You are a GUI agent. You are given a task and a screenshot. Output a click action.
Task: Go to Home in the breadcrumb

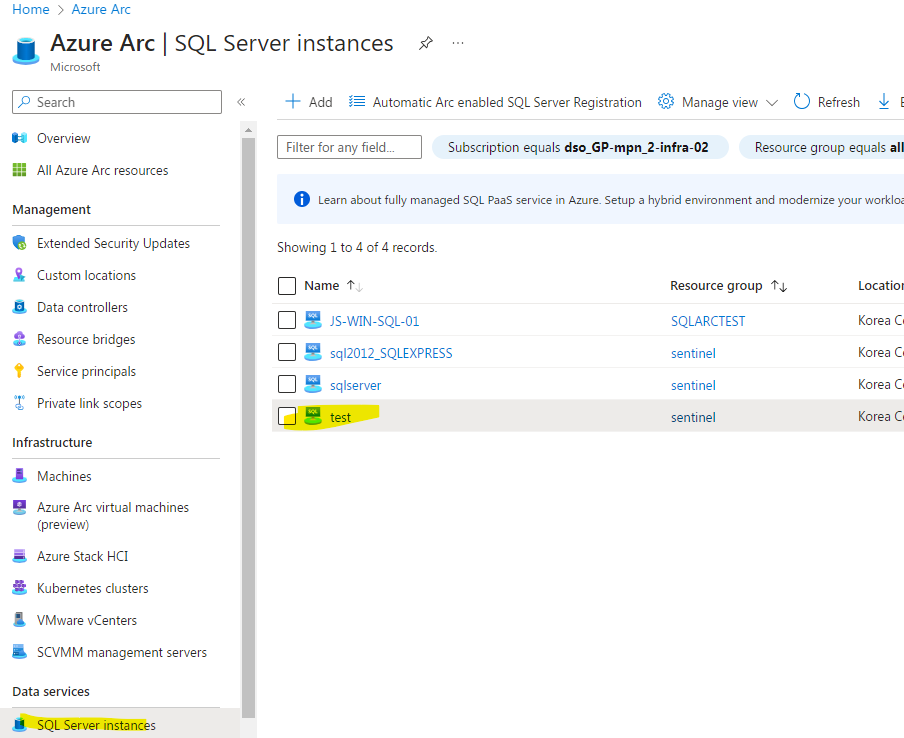point(31,9)
